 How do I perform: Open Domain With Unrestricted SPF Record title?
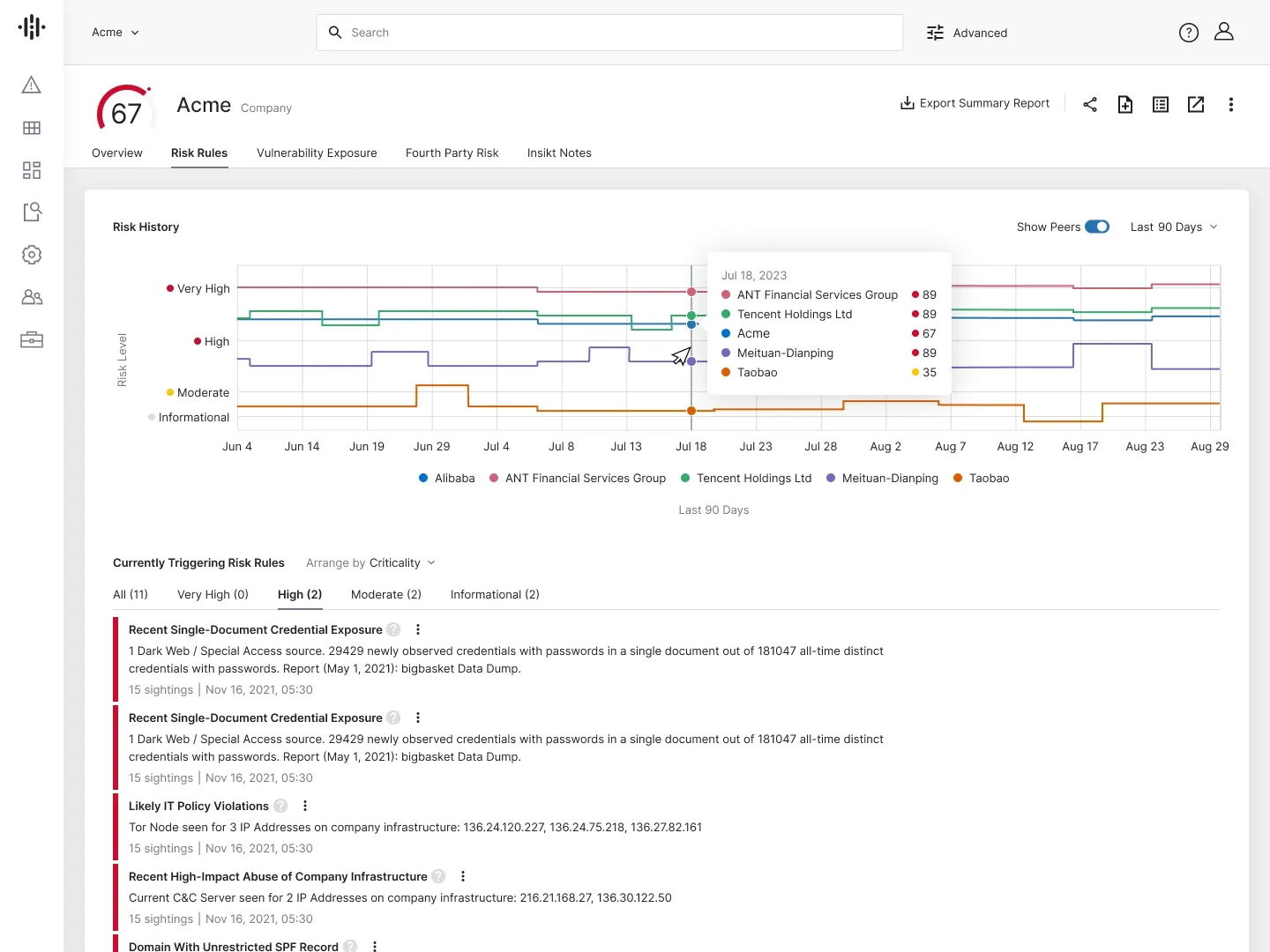click(234, 946)
